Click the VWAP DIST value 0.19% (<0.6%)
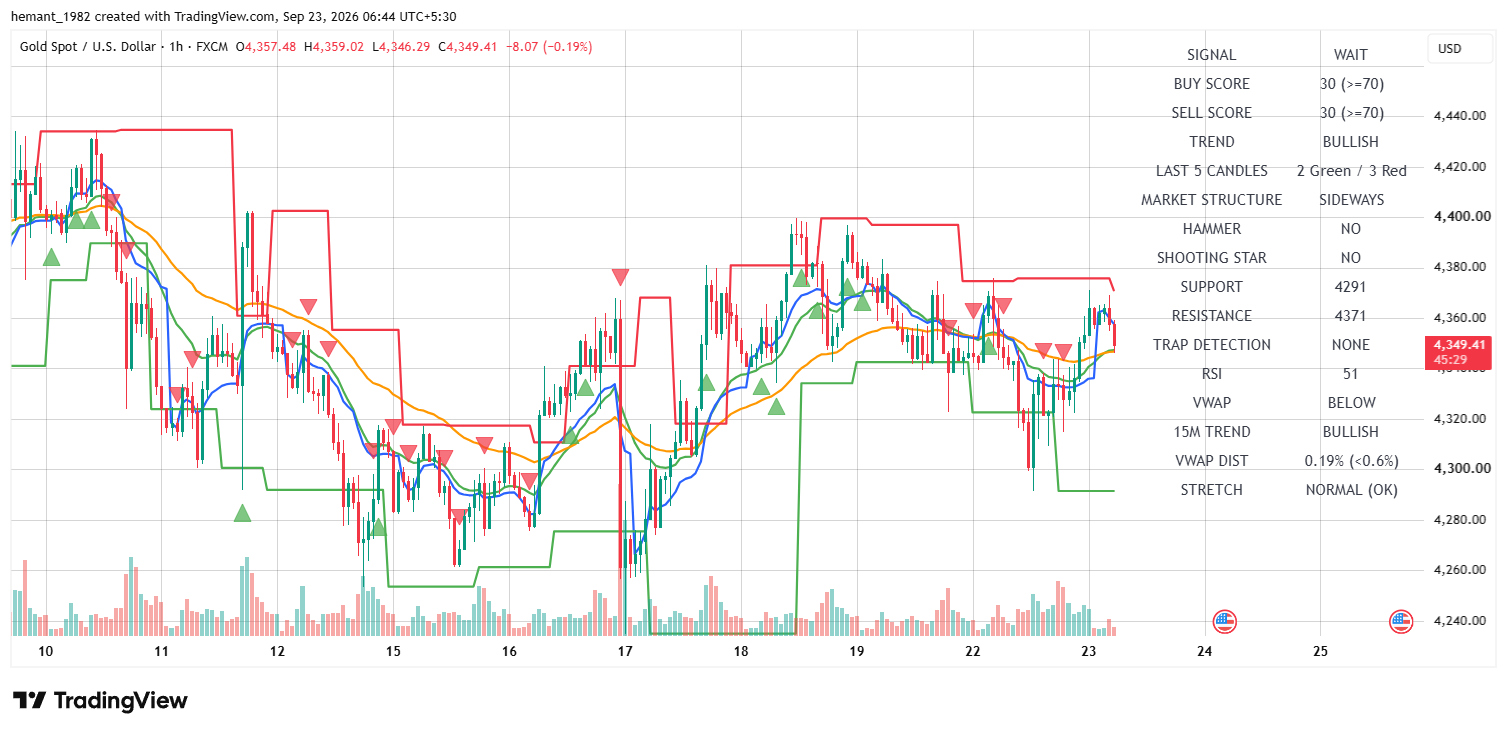Image resolution: width=1507 pixels, height=733 pixels. [1350, 461]
